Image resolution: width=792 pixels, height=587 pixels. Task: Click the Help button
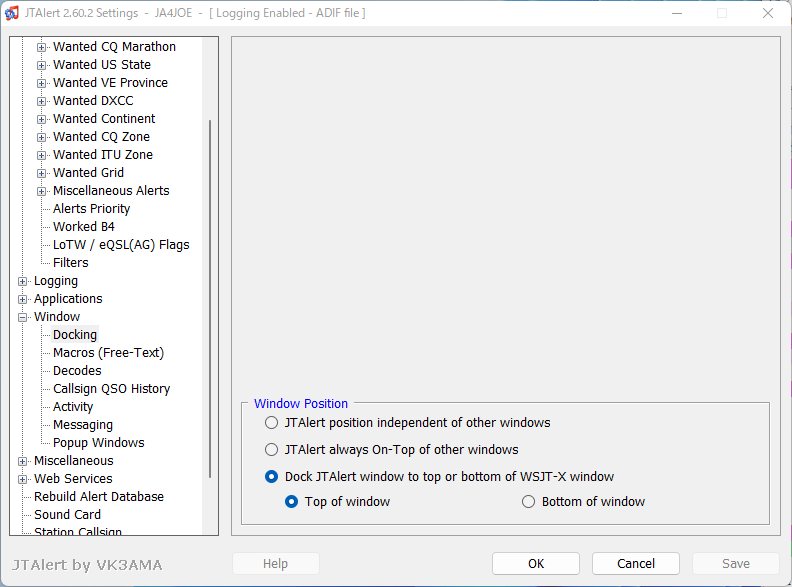(275, 564)
